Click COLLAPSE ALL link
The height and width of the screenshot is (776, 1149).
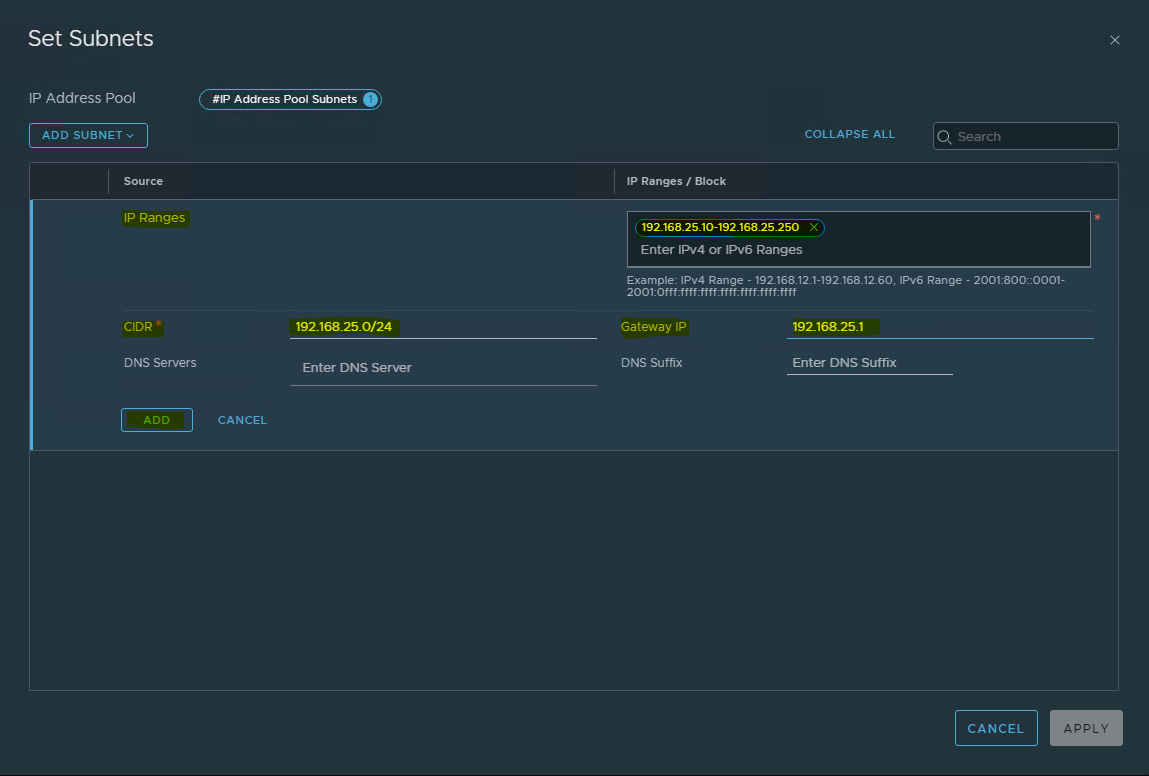pos(849,134)
